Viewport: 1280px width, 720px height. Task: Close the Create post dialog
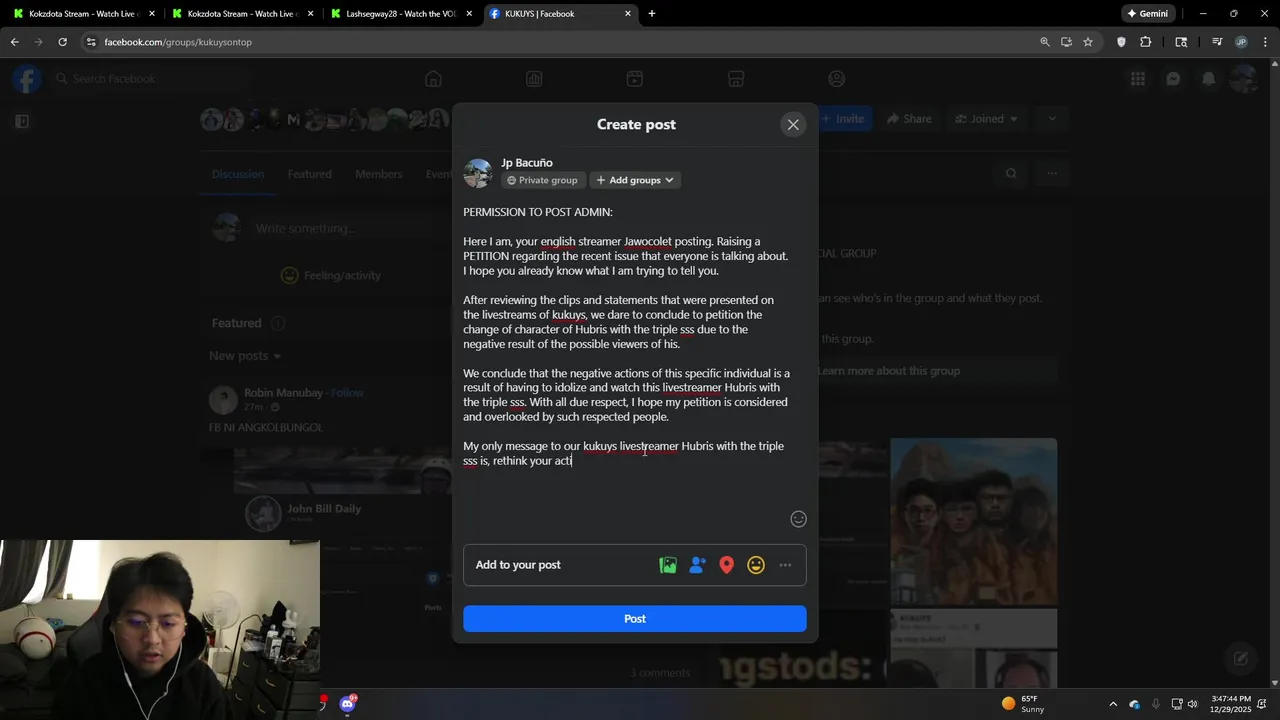[x=793, y=125]
